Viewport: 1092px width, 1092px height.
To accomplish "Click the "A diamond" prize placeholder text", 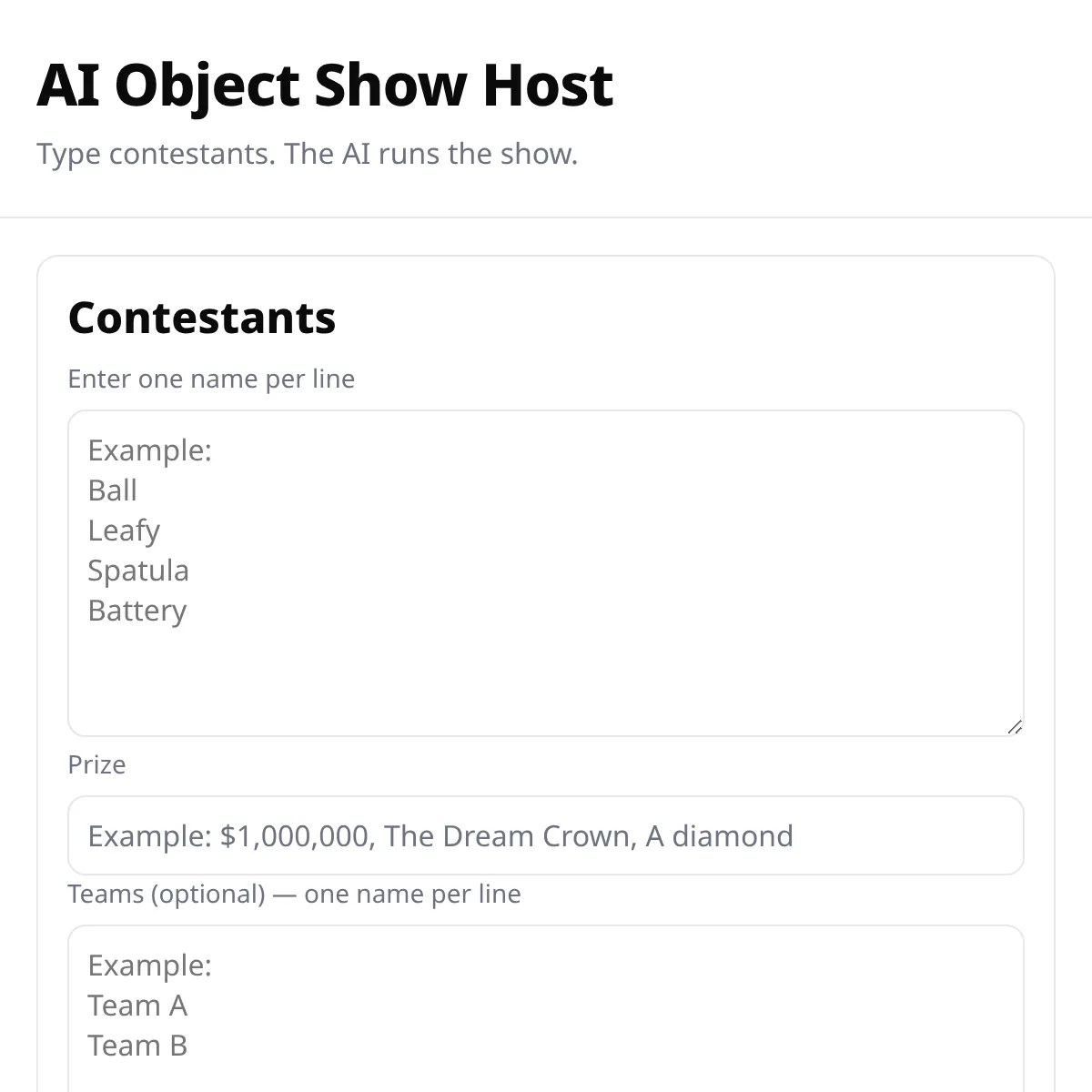I will 719,835.
